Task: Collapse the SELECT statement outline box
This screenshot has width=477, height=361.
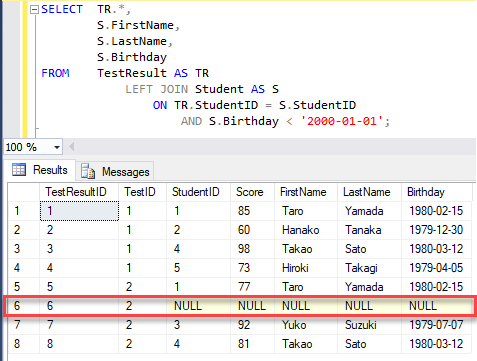Action: tap(34, 10)
